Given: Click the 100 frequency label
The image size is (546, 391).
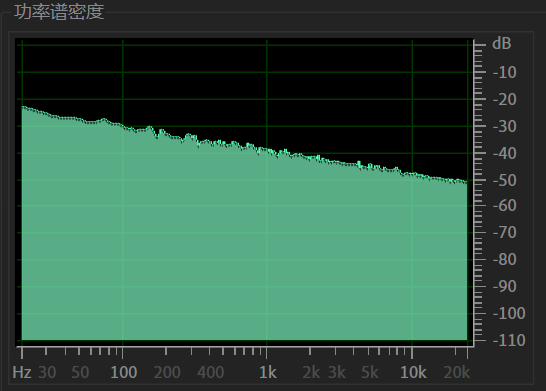Looking at the screenshot, I should [x=124, y=373].
